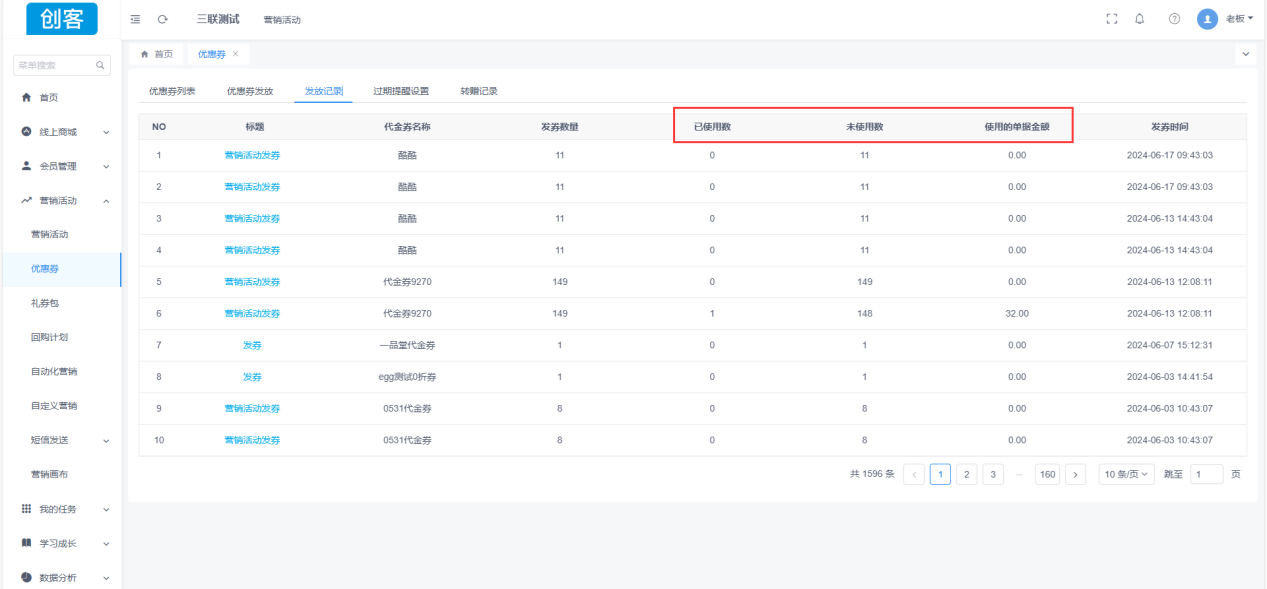The height and width of the screenshot is (589, 1267).
Task: Open the notification bell
Action: [1140, 19]
